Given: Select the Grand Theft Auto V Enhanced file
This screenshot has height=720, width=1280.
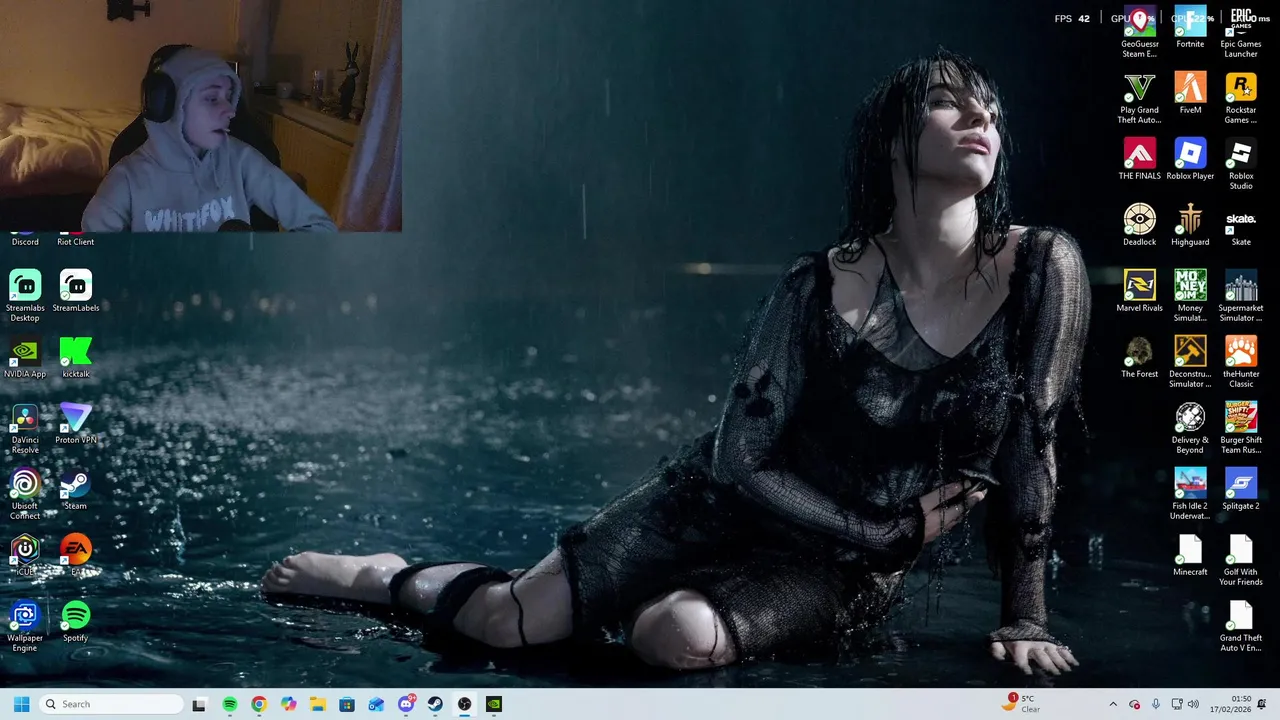Looking at the screenshot, I should click(x=1241, y=626).
